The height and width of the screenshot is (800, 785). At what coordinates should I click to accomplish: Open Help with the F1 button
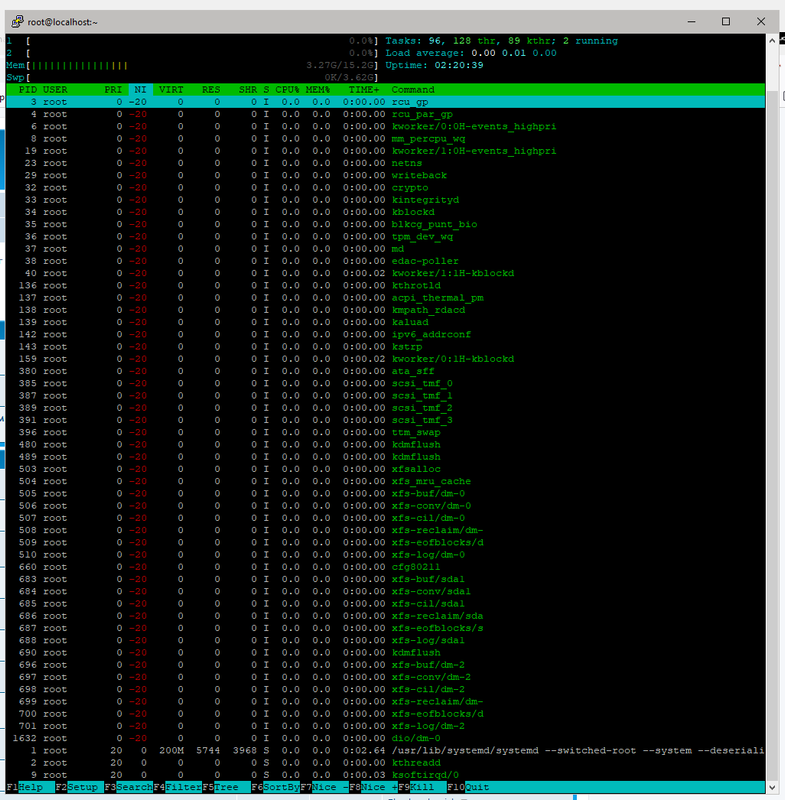30,787
